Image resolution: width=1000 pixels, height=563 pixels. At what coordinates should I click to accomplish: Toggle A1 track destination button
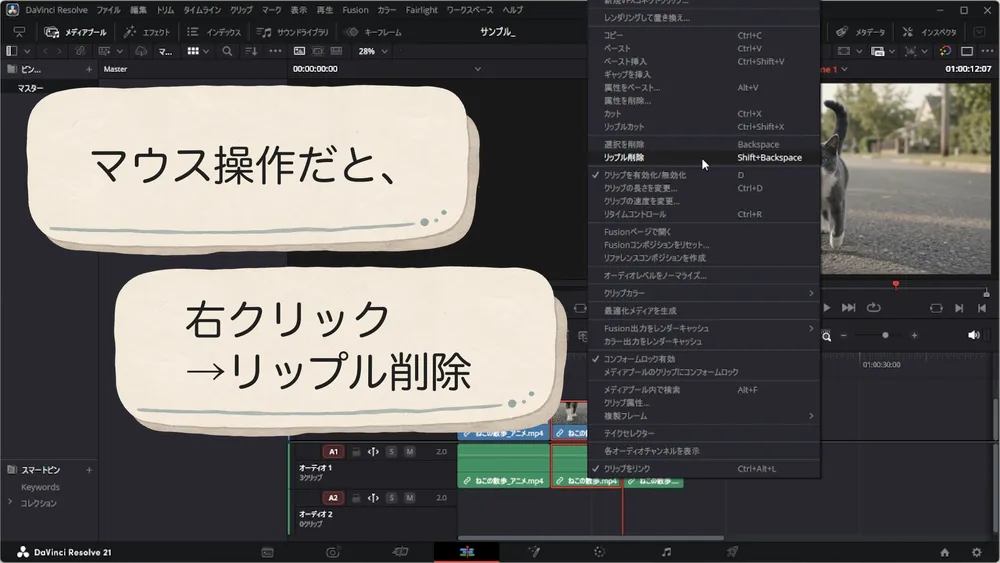pyautogui.click(x=333, y=451)
